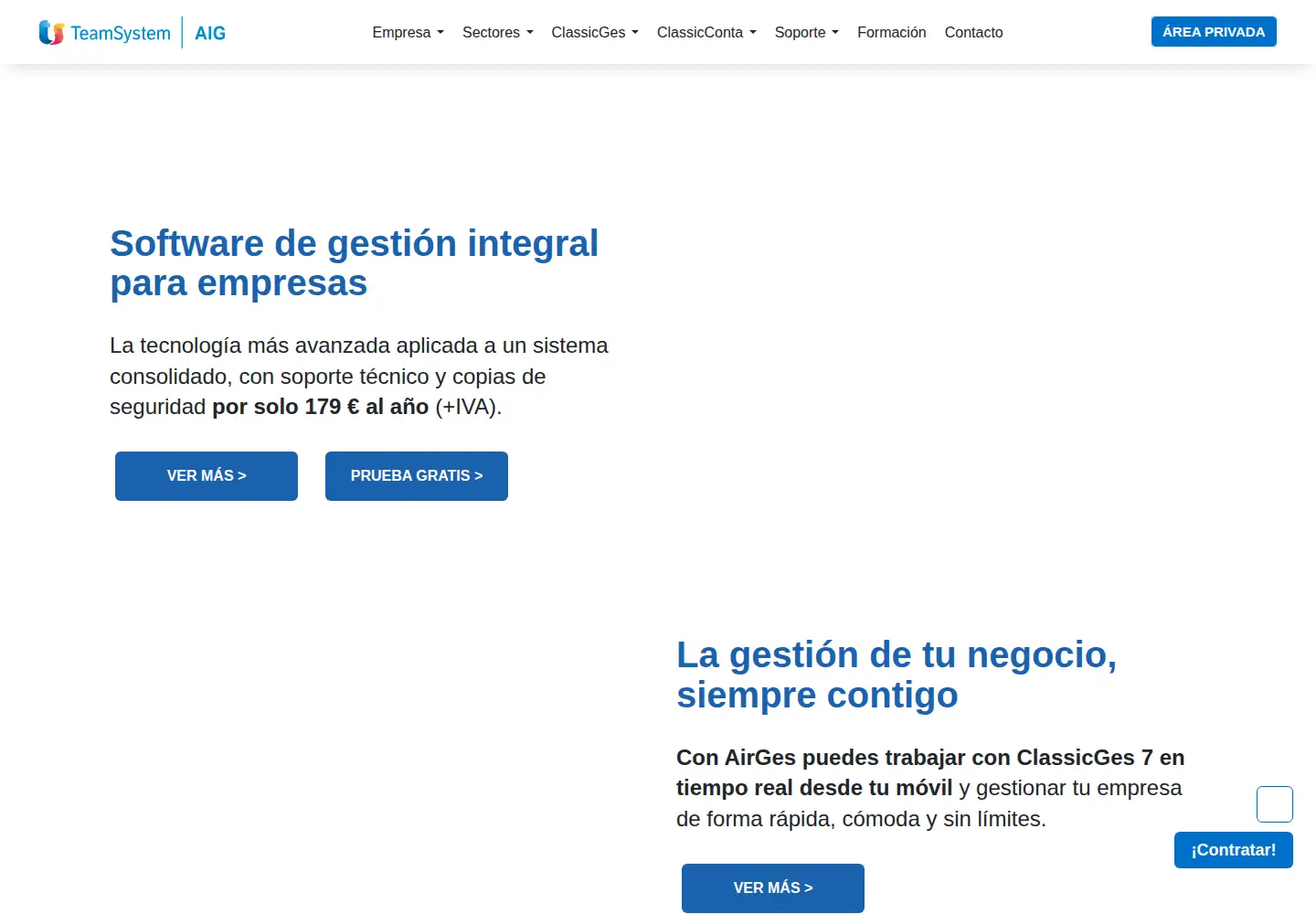This screenshot has height=914, width=1316.
Task: Click the bold text 'tiempo real desde tu móvil'
Action: point(814,788)
